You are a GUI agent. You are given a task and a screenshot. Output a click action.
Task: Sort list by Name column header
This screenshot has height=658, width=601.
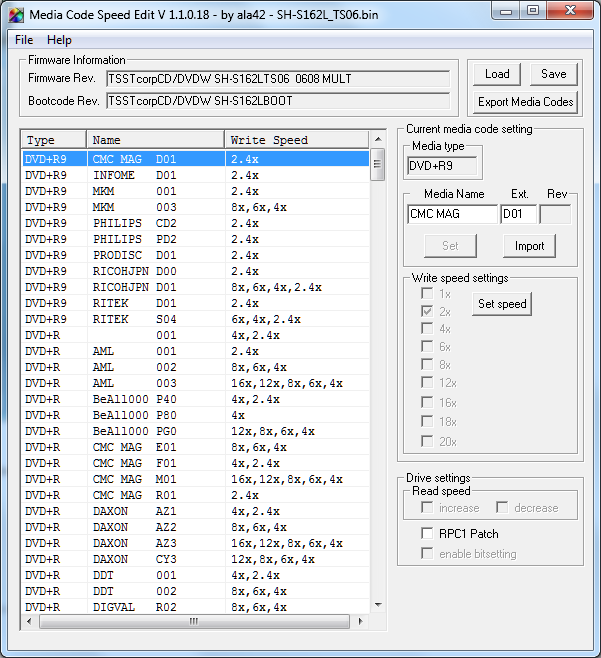(x=156, y=140)
